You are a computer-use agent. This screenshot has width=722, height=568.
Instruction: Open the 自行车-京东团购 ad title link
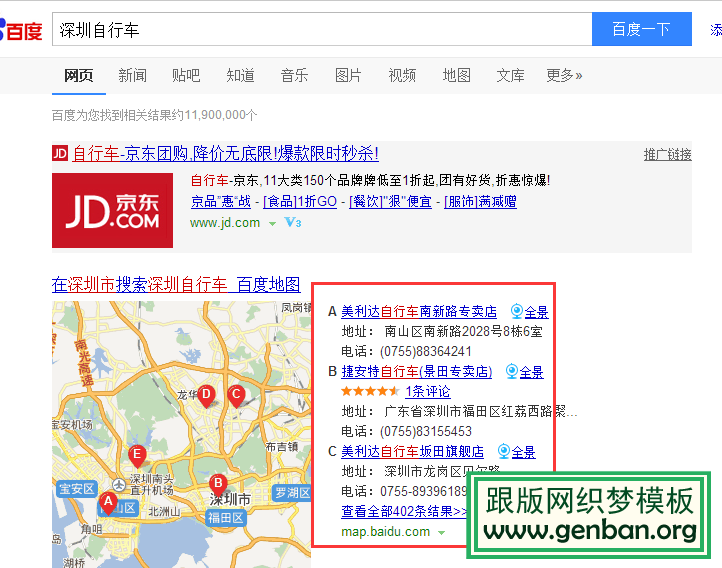click(x=226, y=154)
